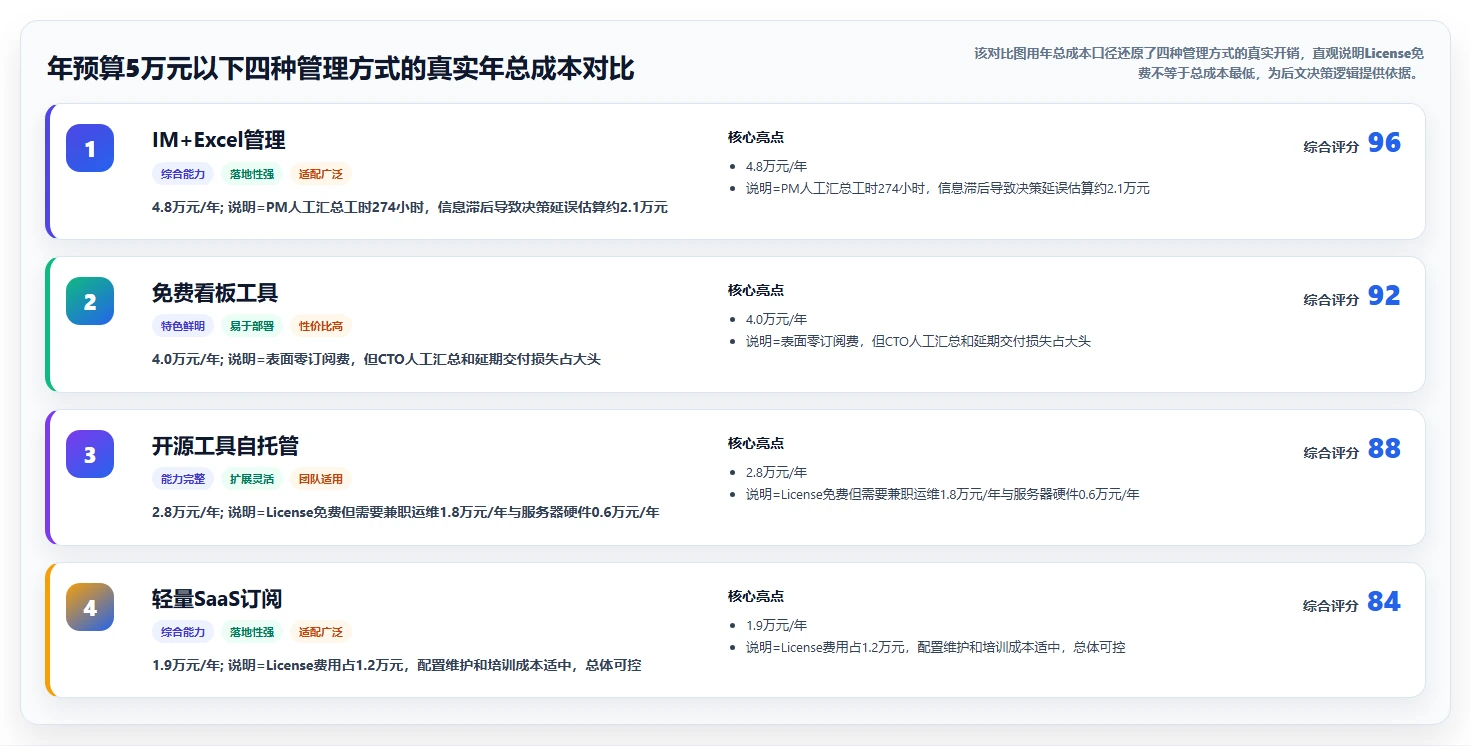Click bold summary starting 1.9万元/年; 说明=License费用
This screenshot has width=1471, height=746.
tap(396, 665)
